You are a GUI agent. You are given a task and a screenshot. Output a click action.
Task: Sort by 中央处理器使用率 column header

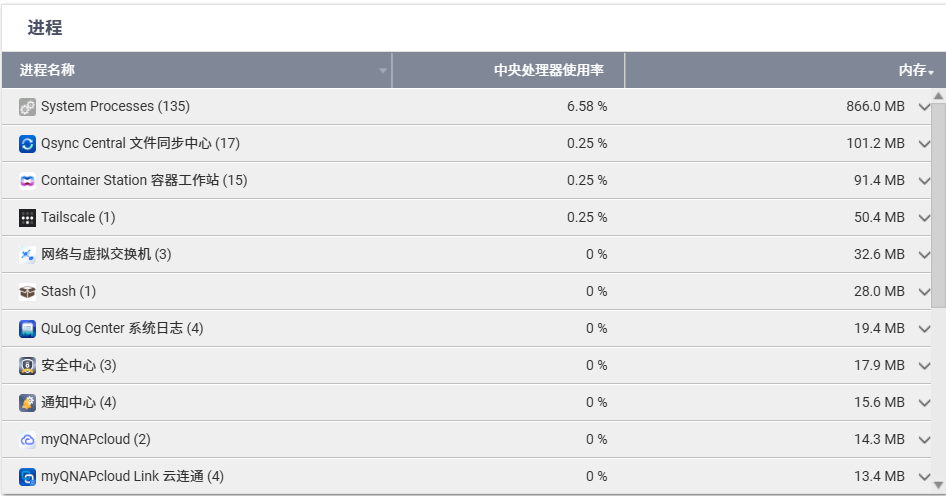[x=548, y=71]
